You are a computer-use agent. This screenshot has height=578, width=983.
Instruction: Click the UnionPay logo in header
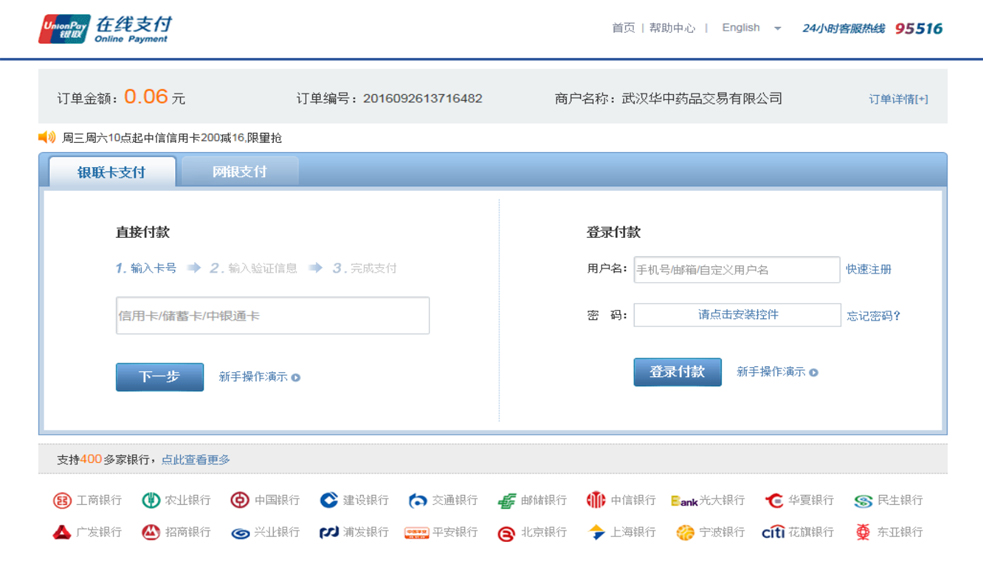[x=64, y=29]
